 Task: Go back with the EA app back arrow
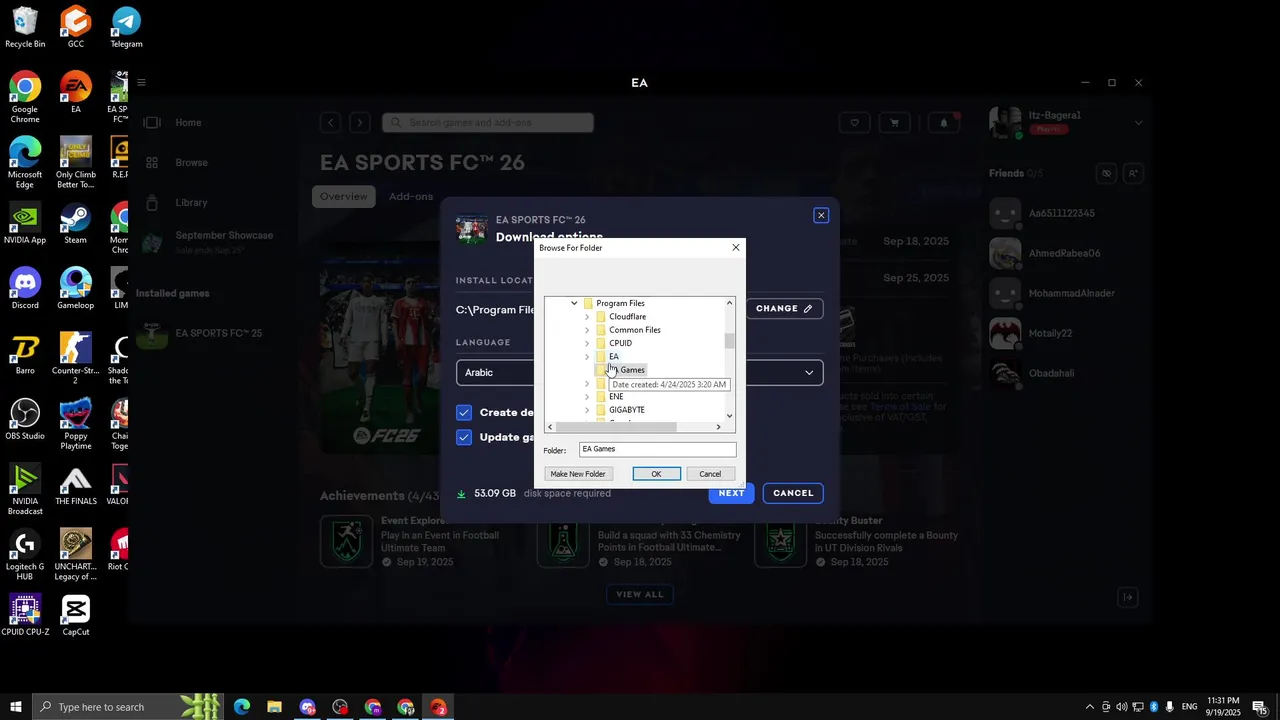(330, 123)
